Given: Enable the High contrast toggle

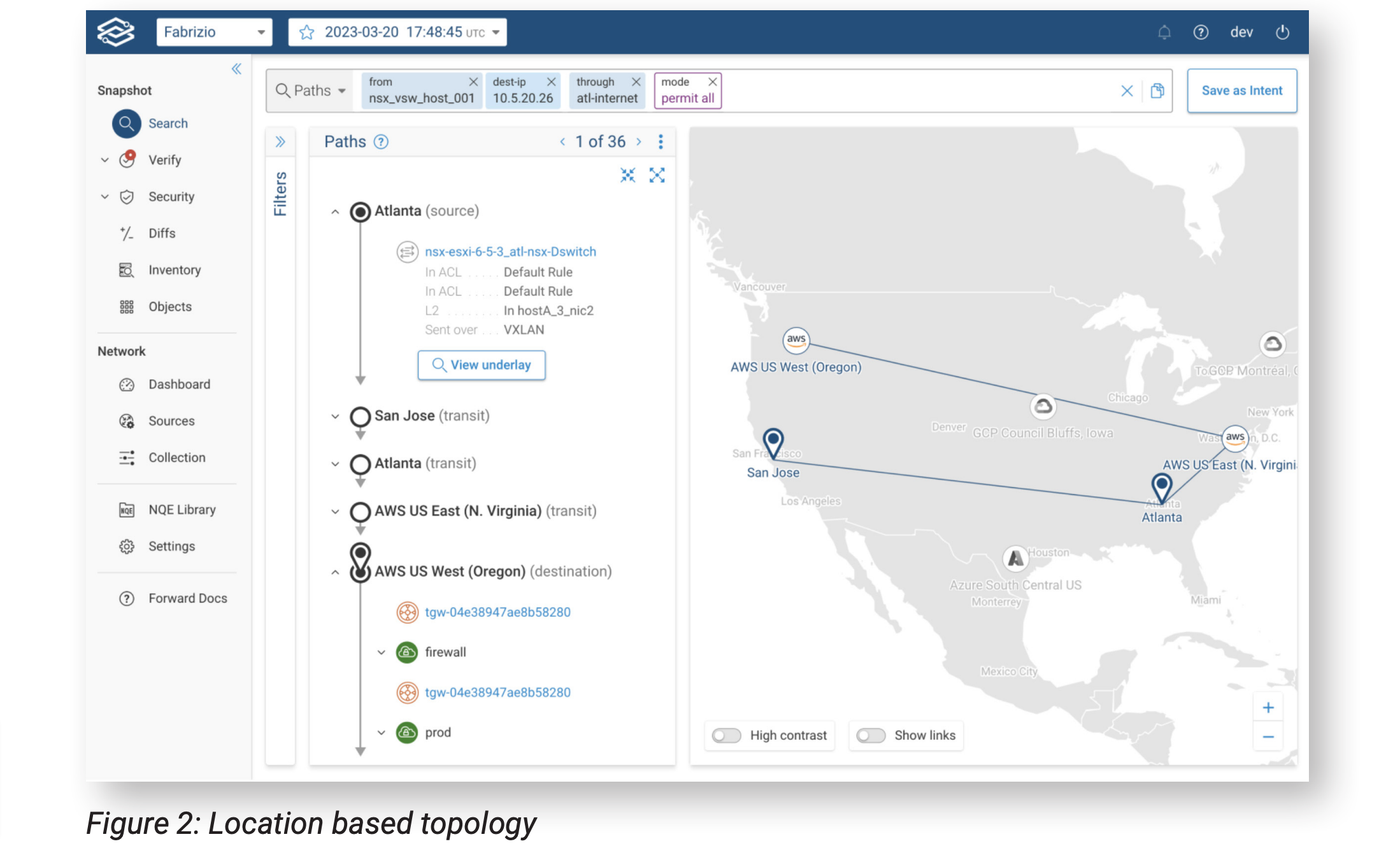Looking at the screenshot, I should (726, 735).
